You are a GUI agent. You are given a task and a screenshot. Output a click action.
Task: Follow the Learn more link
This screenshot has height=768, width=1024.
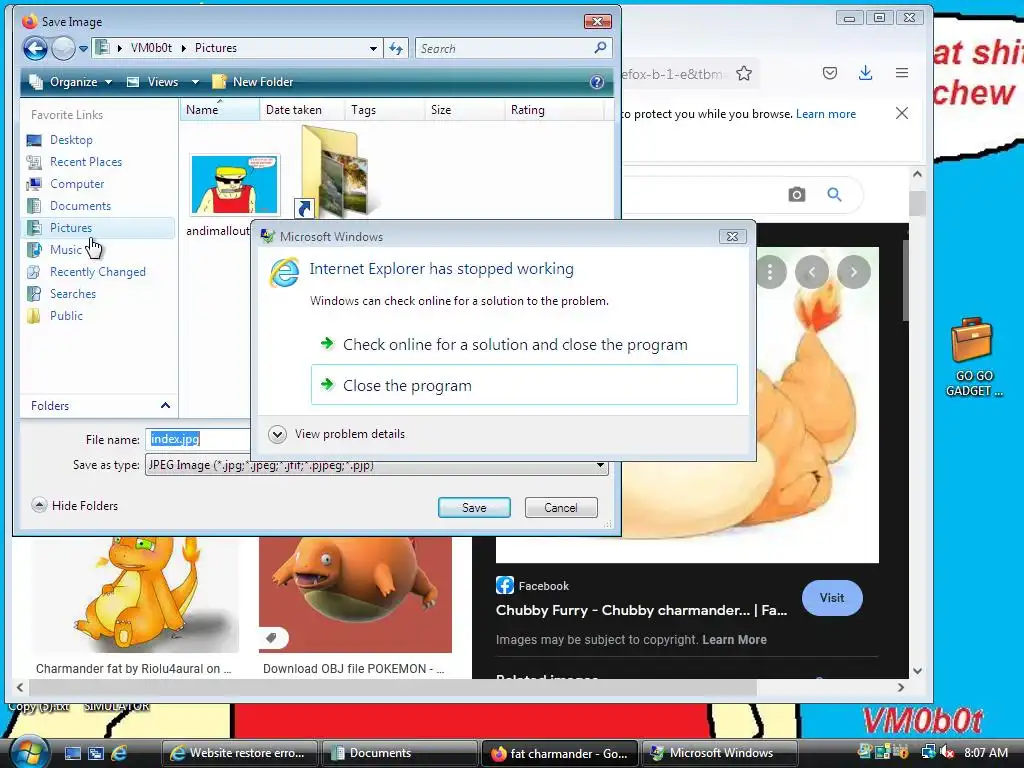pos(825,114)
